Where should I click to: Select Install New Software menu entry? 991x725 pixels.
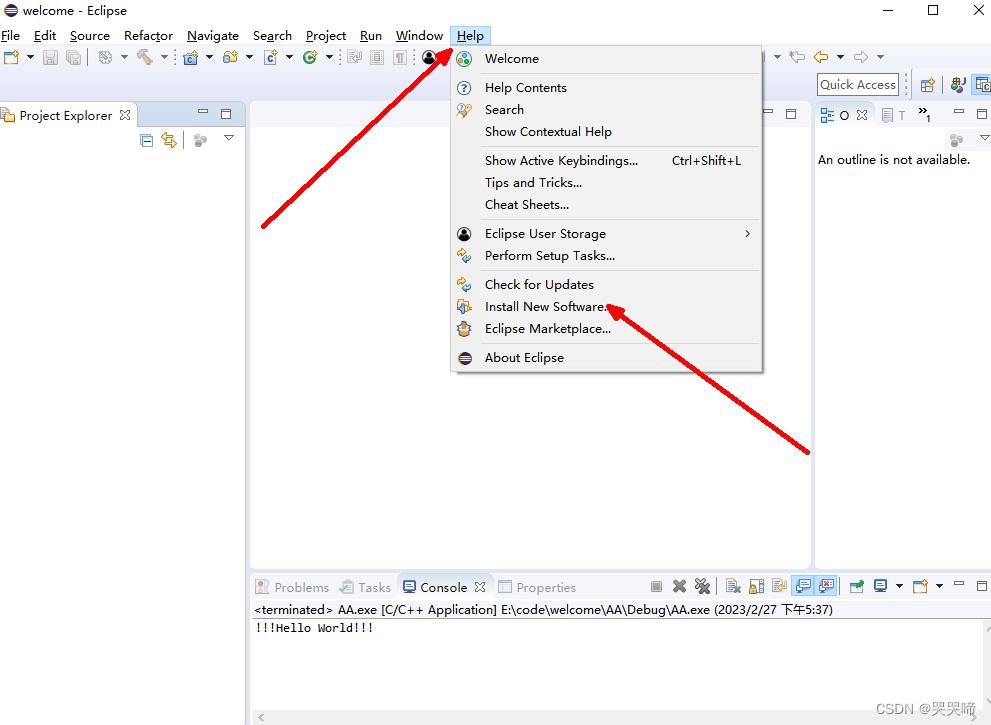(x=607, y=307)
